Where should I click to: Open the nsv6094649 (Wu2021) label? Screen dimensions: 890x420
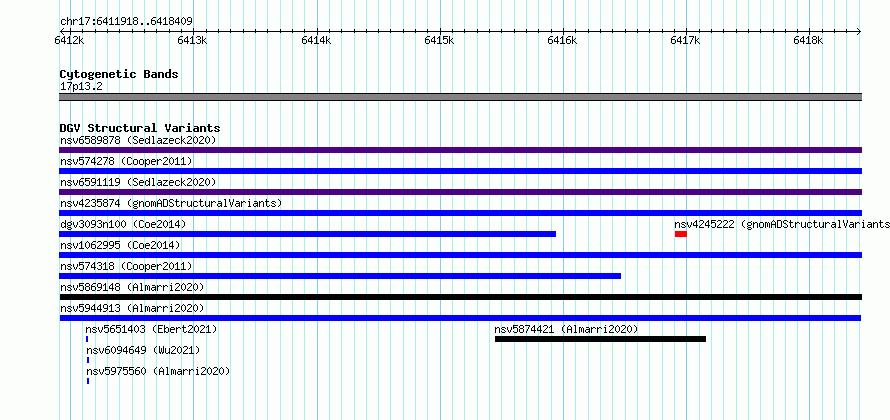point(143,350)
